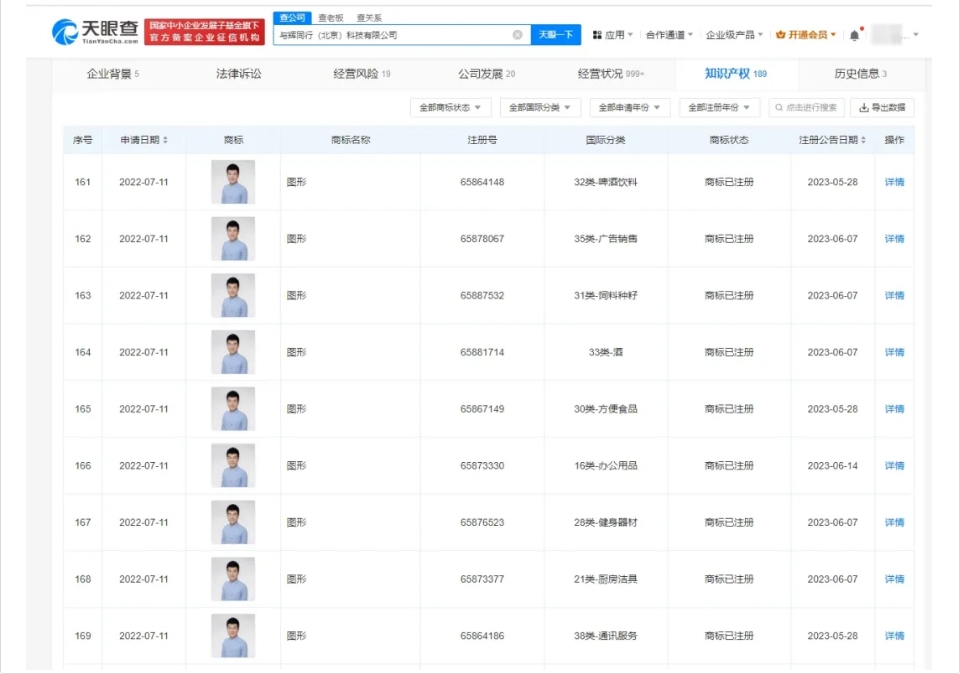Open the 企业级产品 dropdown menu
This screenshot has width=960, height=674.
734,35
